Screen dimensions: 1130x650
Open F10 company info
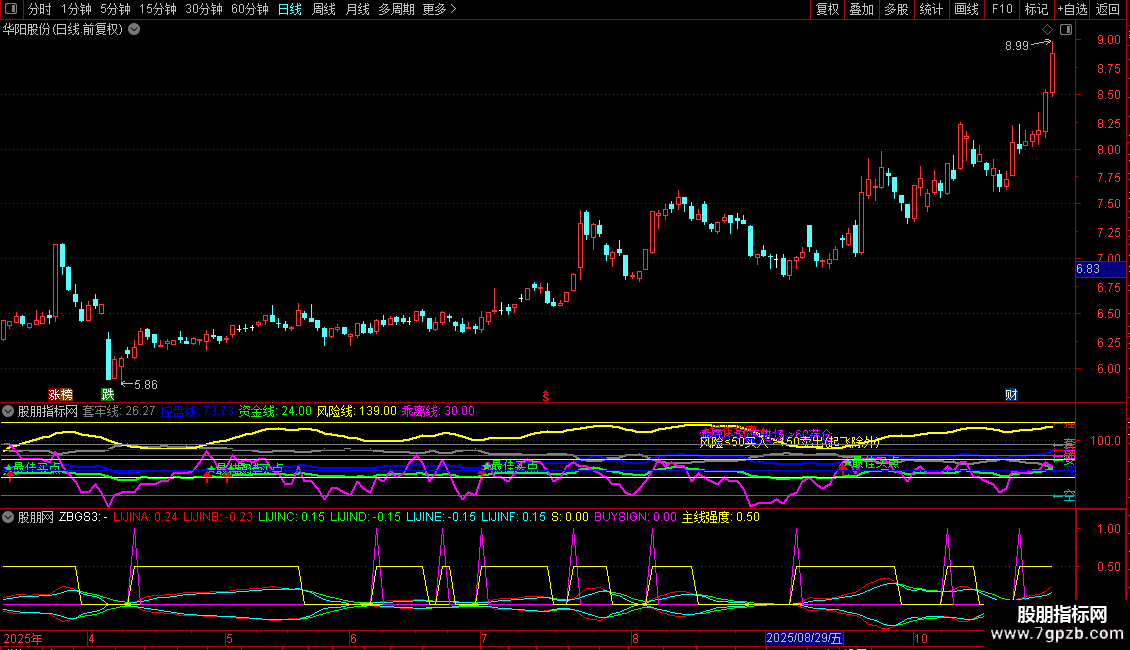[1002, 9]
